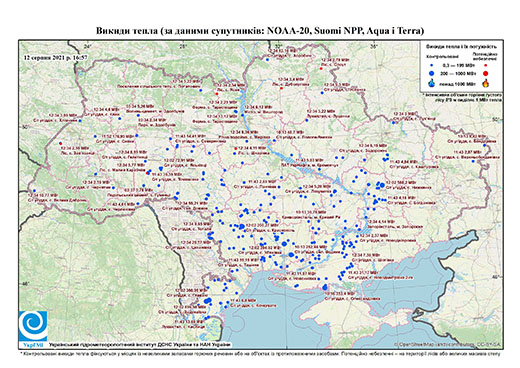Click the small red dot in the legend
The height and width of the screenshot is (368, 520).
click(x=485, y=66)
